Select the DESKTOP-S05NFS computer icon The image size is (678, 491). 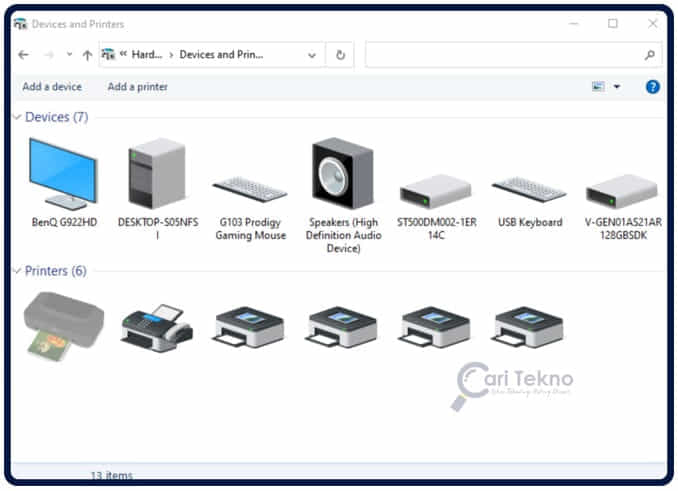coord(156,174)
